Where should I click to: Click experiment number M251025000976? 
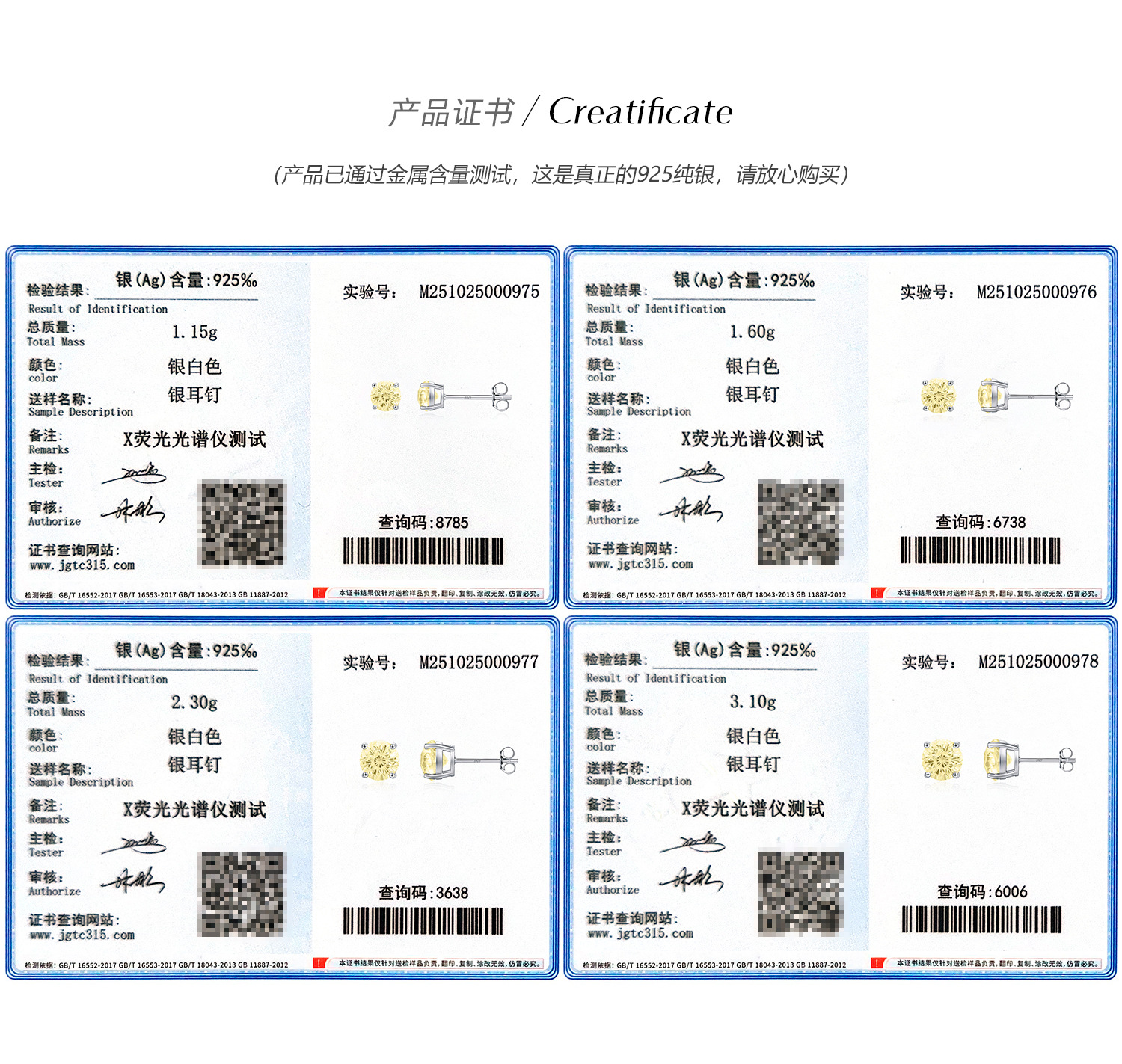(1036, 292)
